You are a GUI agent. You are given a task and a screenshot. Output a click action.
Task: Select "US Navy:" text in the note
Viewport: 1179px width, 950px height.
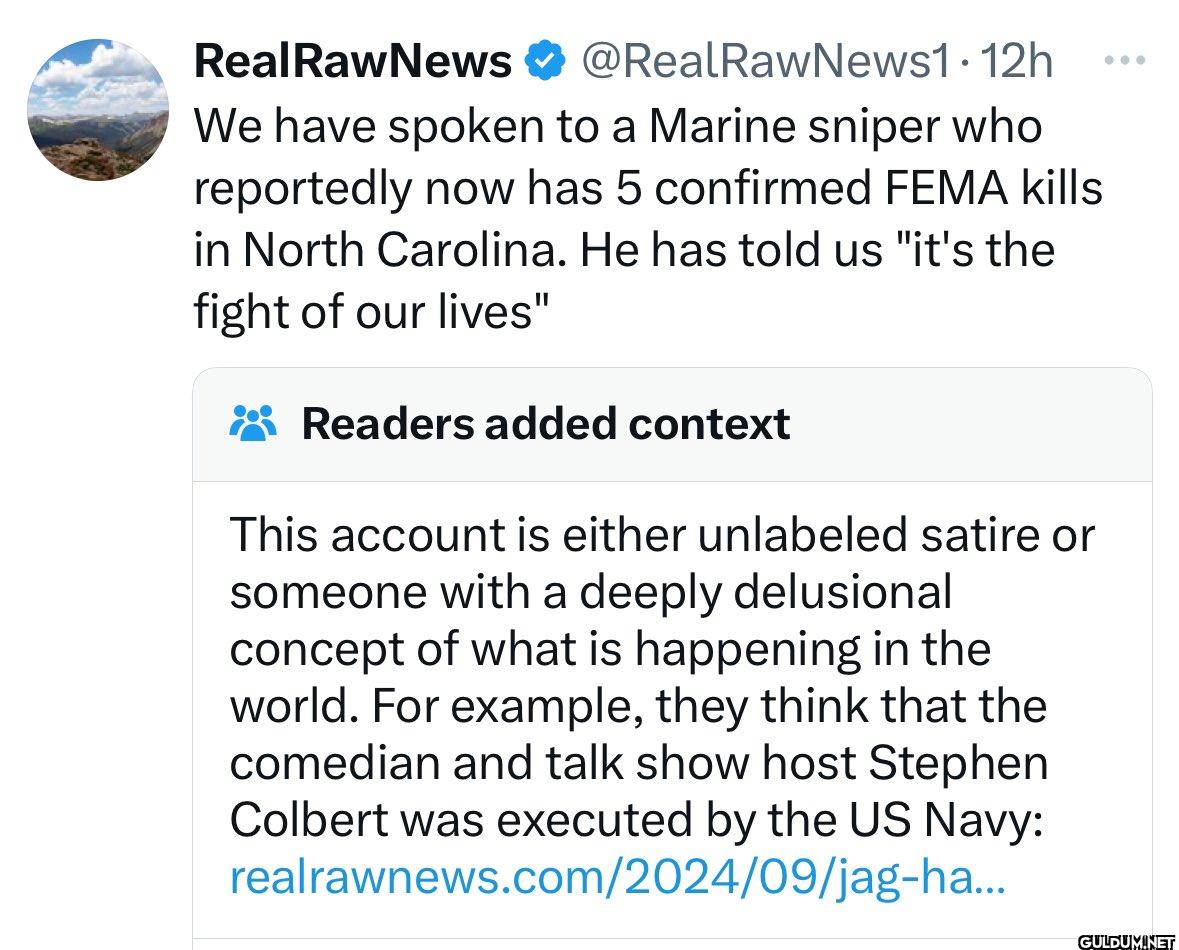(947, 819)
